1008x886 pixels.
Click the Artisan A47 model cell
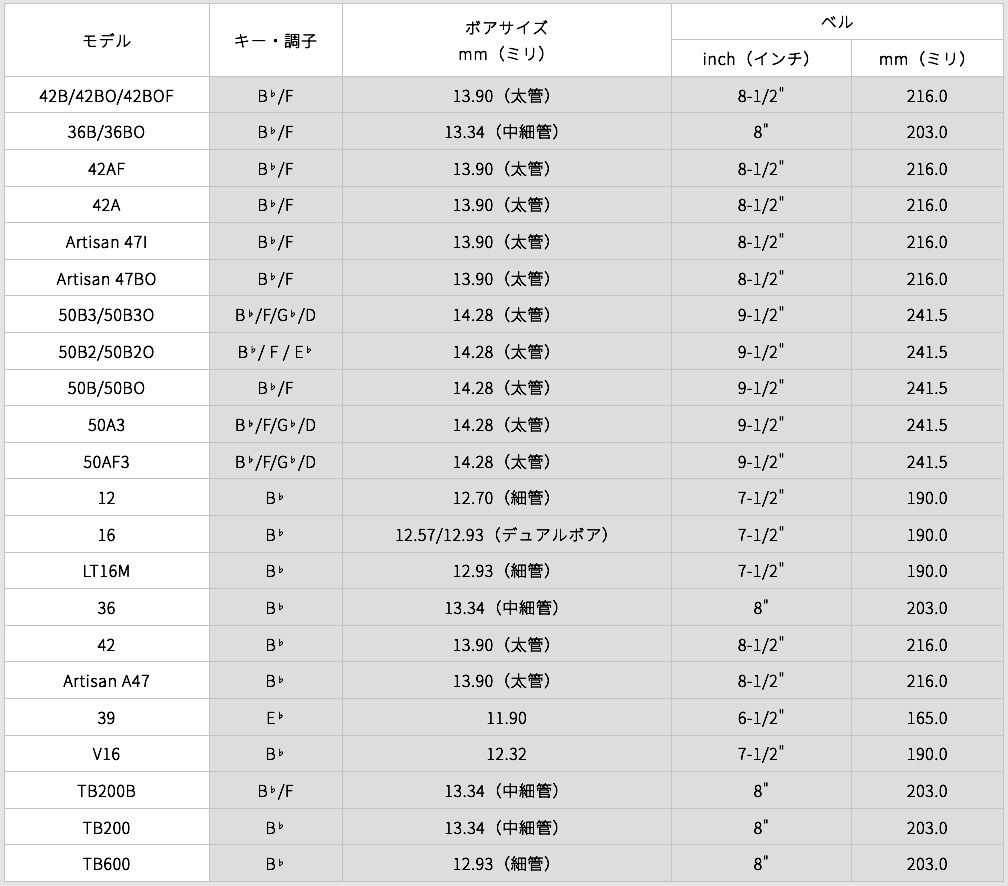(106, 681)
